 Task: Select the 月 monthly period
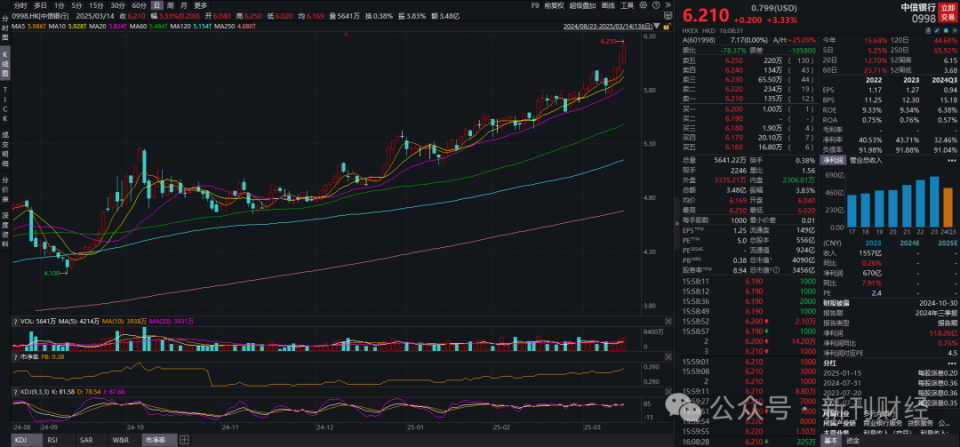[183, 5]
